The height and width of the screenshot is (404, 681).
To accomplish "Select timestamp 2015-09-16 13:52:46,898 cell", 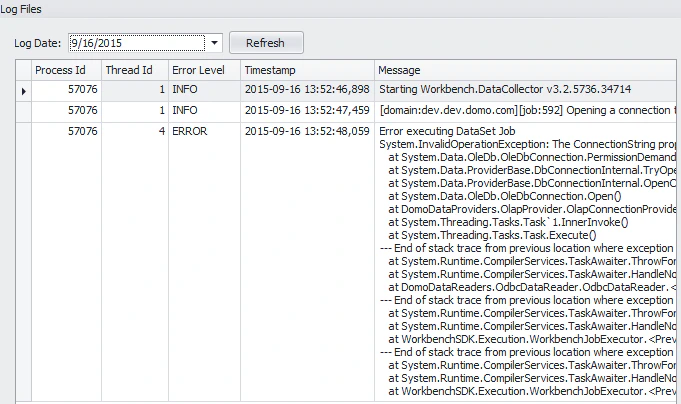I will pos(307,89).
